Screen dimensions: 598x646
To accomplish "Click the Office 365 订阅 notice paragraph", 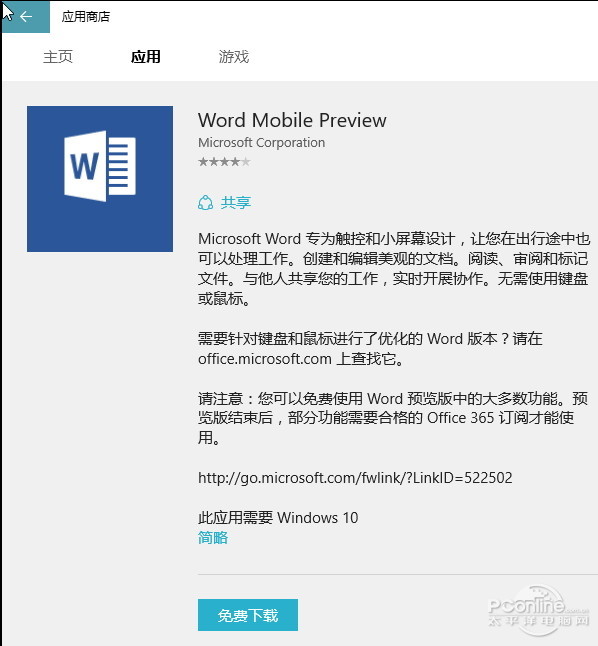I will [393, 418].
